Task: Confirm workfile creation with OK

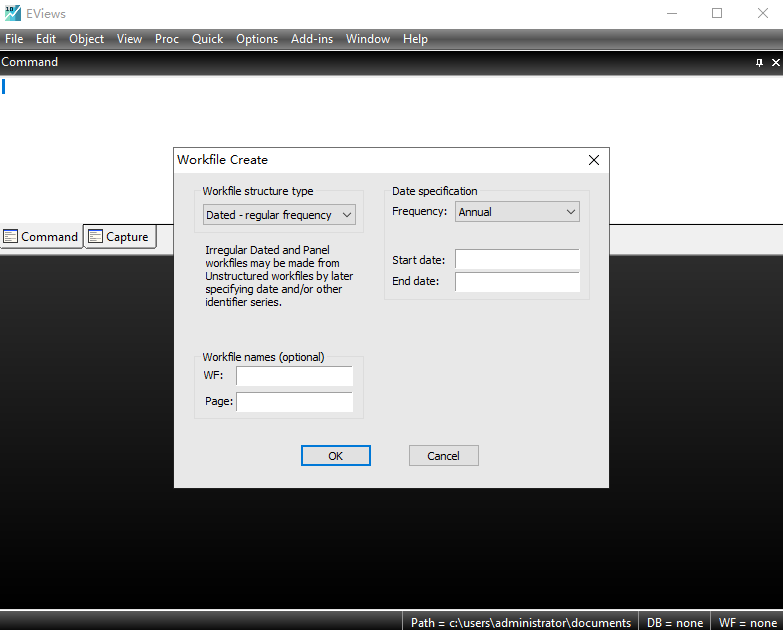Action: click(x=336, y=456)
